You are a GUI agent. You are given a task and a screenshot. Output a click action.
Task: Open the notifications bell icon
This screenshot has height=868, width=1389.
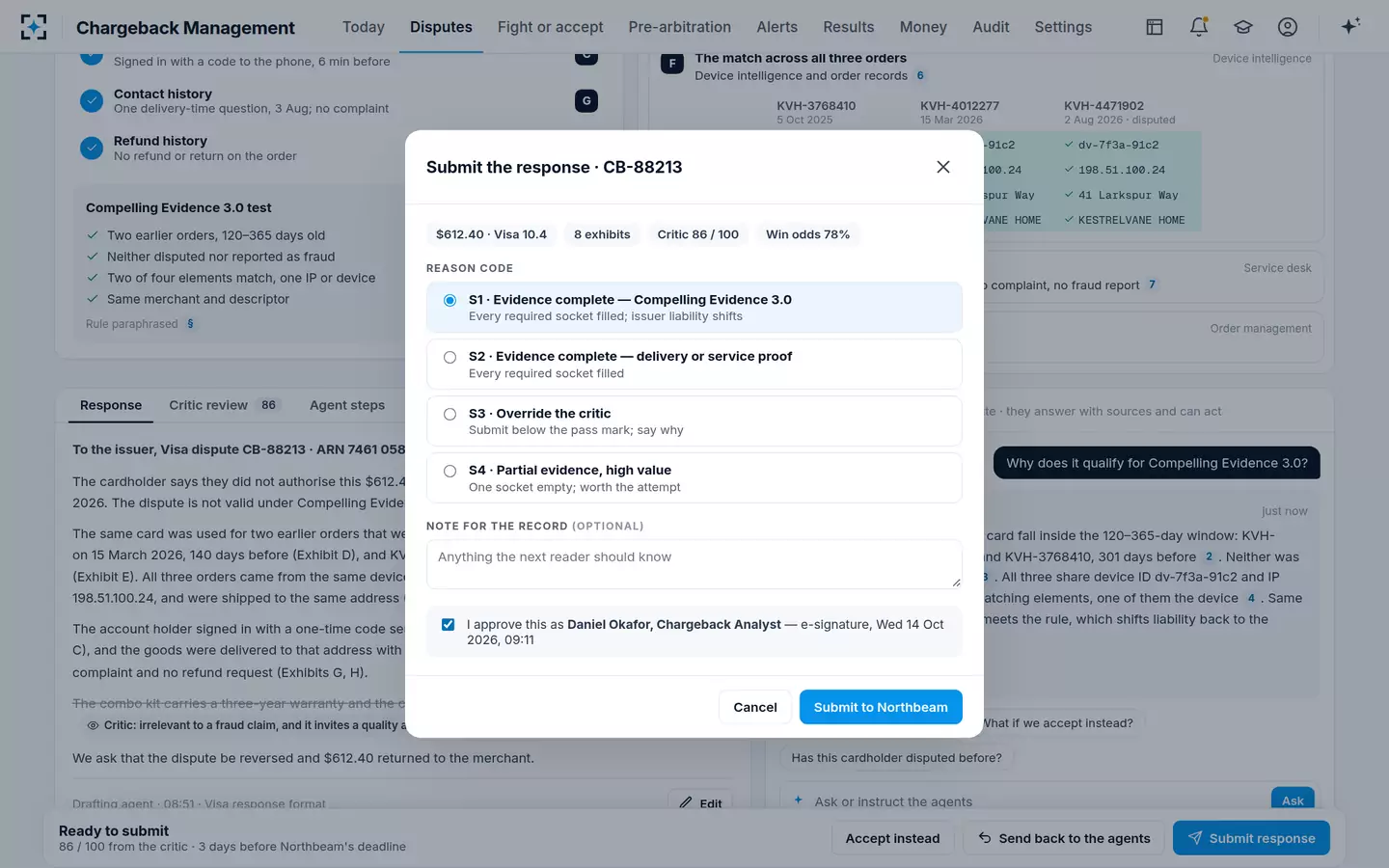coord(1199,27)
